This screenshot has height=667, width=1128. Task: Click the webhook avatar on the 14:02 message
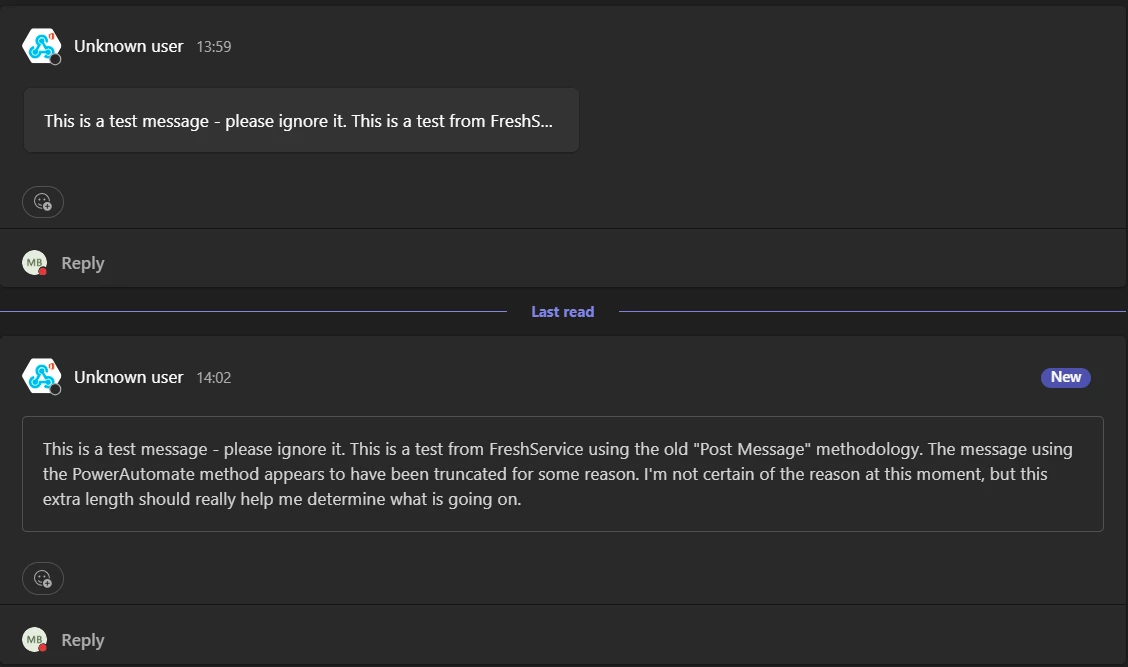coord(41,376)
